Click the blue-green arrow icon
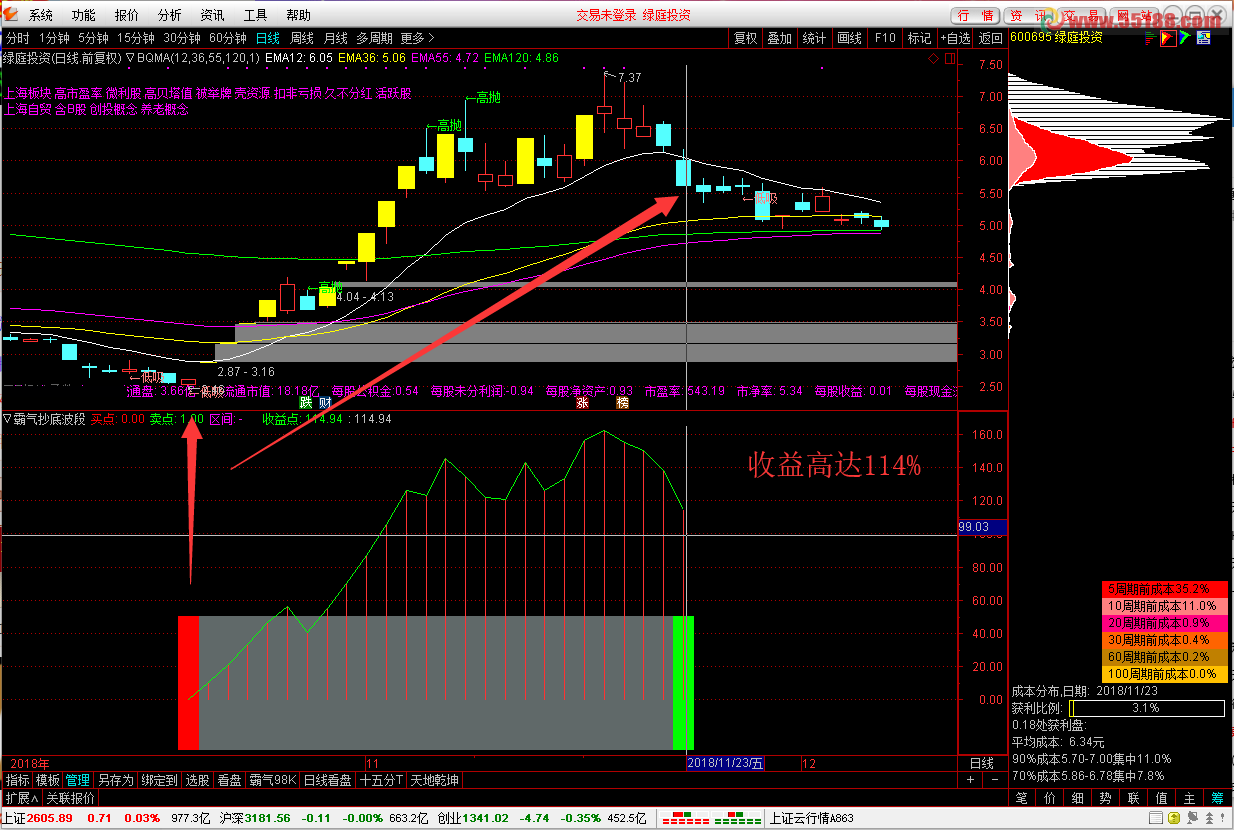This screenshot has width=1234, height=830. point(1184,38)
